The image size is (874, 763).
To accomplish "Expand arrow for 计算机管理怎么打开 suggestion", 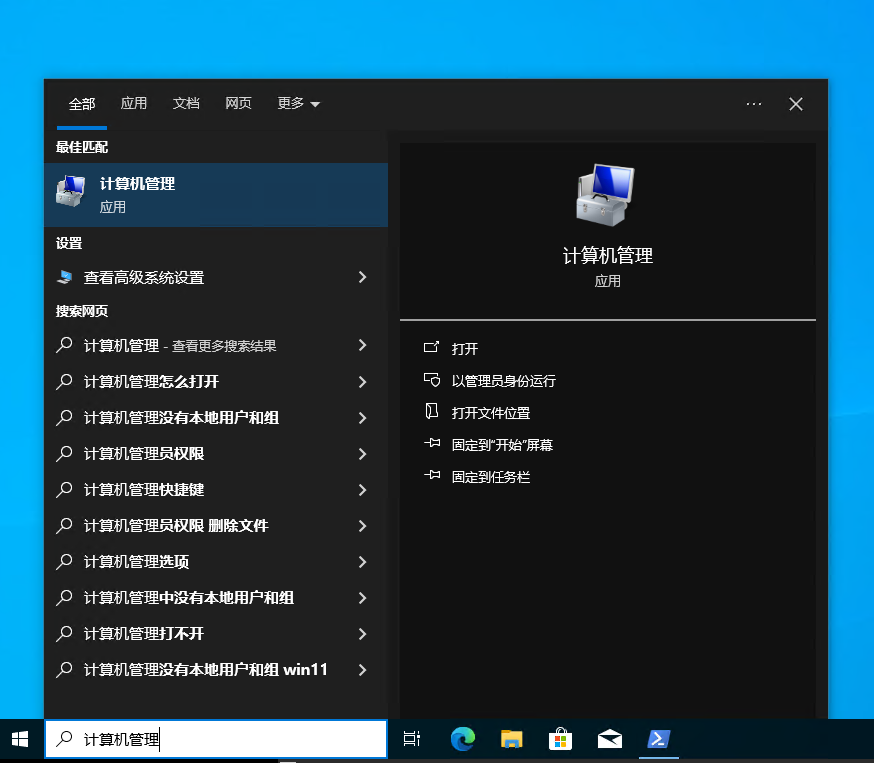I will (362, 382).
